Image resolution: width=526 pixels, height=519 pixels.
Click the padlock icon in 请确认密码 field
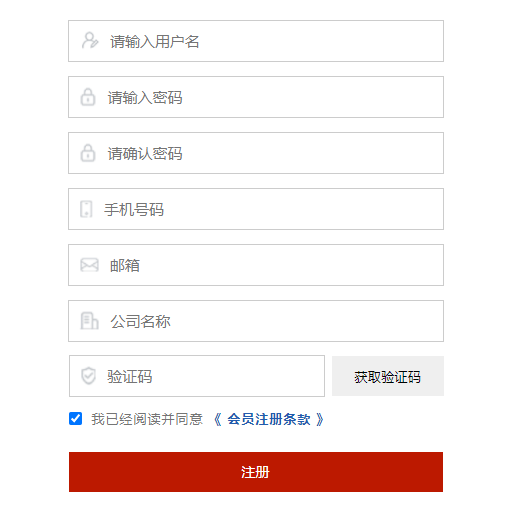pos(88,153)
